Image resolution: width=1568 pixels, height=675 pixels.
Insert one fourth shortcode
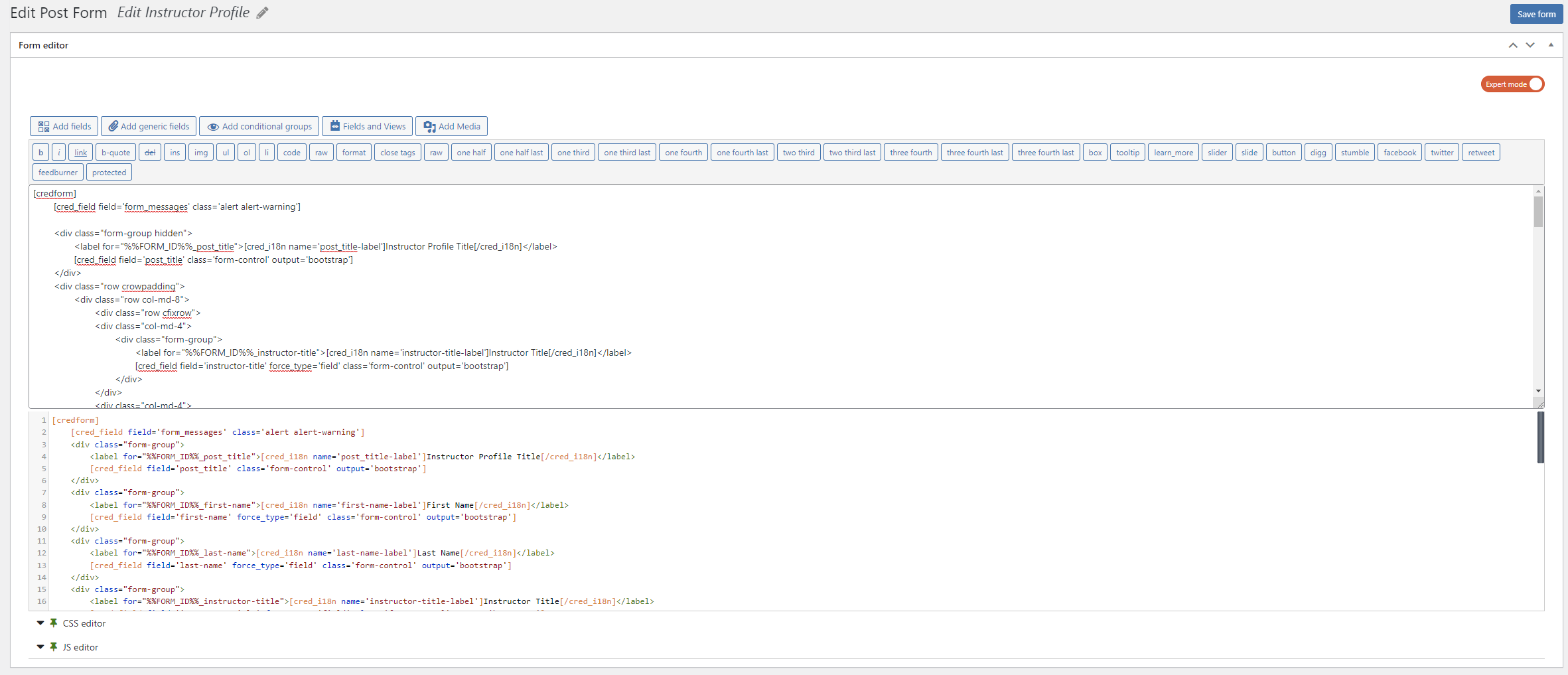[683, 153]
